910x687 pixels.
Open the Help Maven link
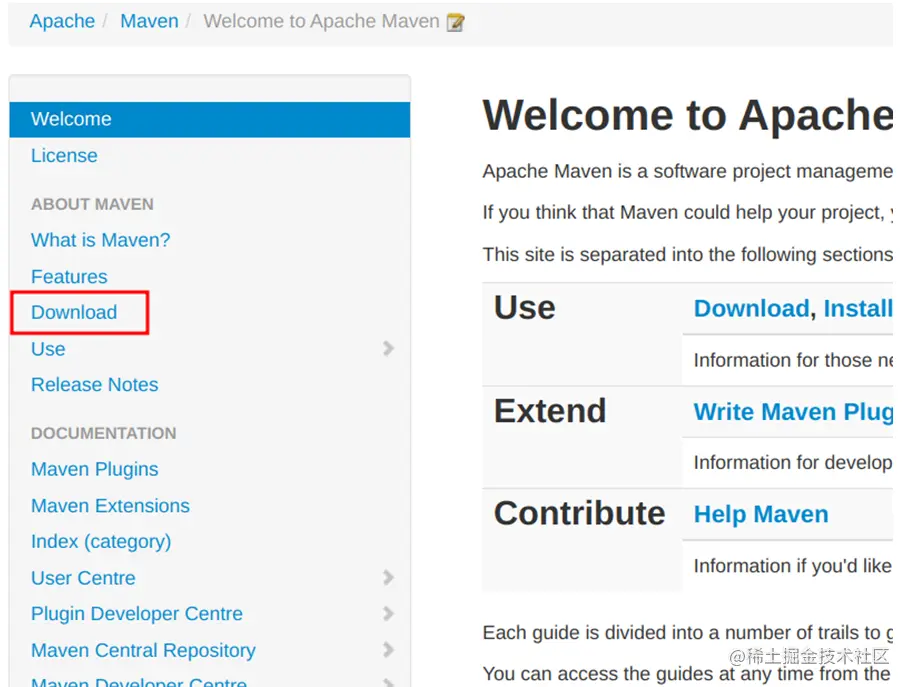click(761, 515)
